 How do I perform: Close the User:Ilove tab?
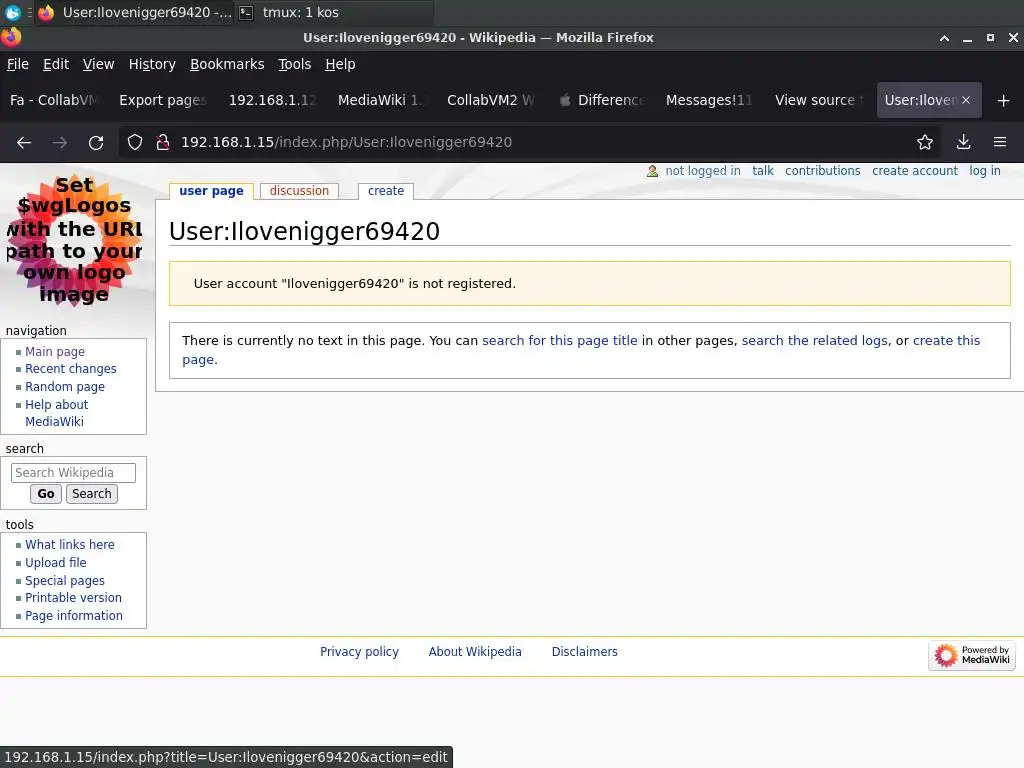point(966,100)
